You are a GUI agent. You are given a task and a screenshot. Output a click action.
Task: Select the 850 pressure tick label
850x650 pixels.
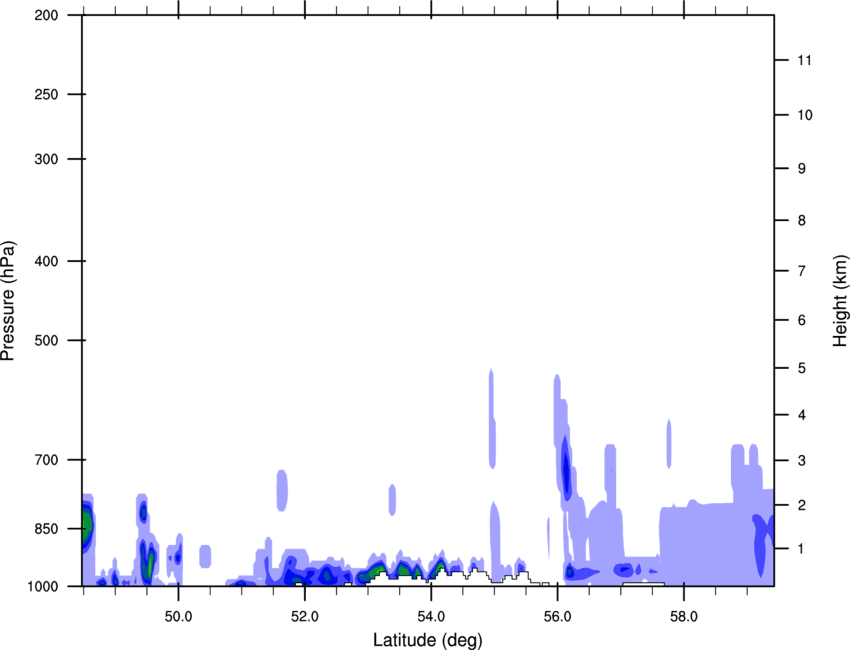pos(46,529)
